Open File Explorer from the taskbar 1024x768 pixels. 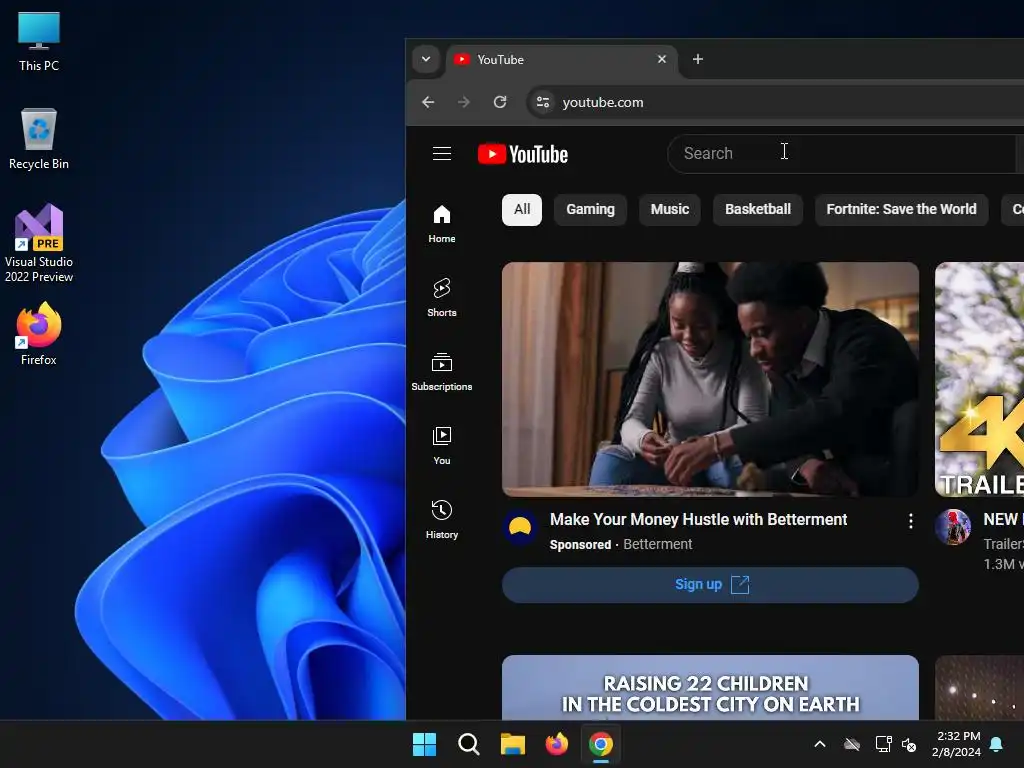coord(513,744)
